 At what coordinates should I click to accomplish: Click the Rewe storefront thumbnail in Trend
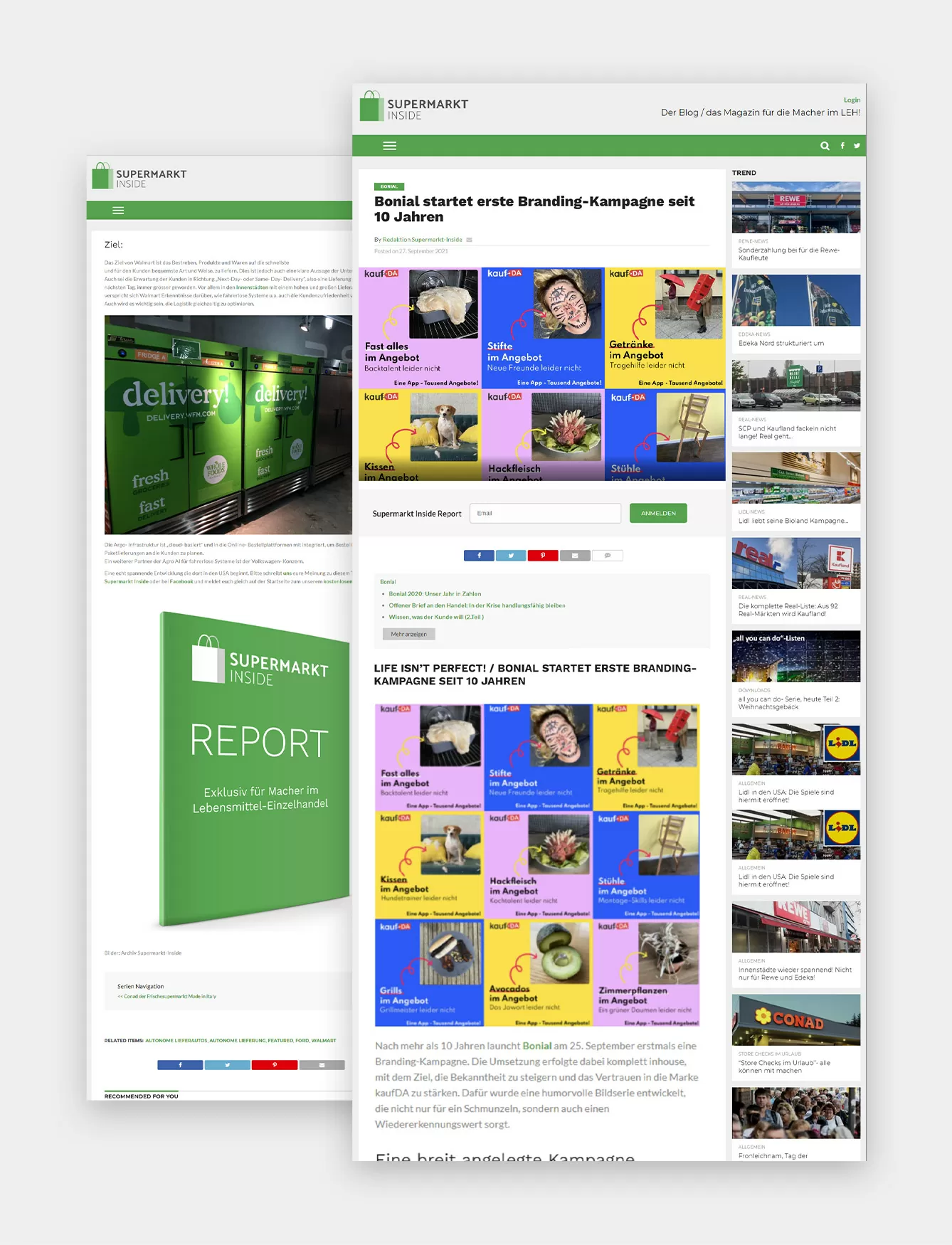(796, 208)
